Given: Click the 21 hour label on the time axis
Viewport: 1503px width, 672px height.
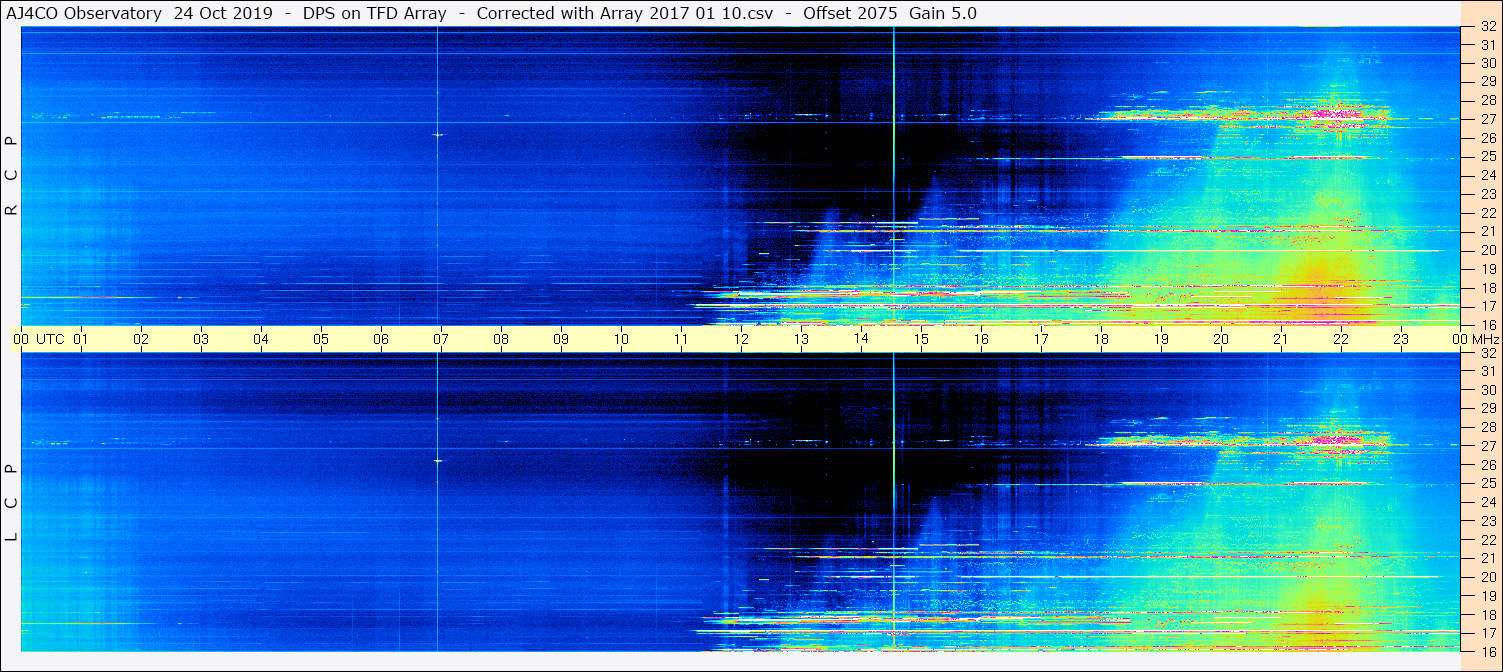Looking at the screenshot, I should coord(1280,339).
